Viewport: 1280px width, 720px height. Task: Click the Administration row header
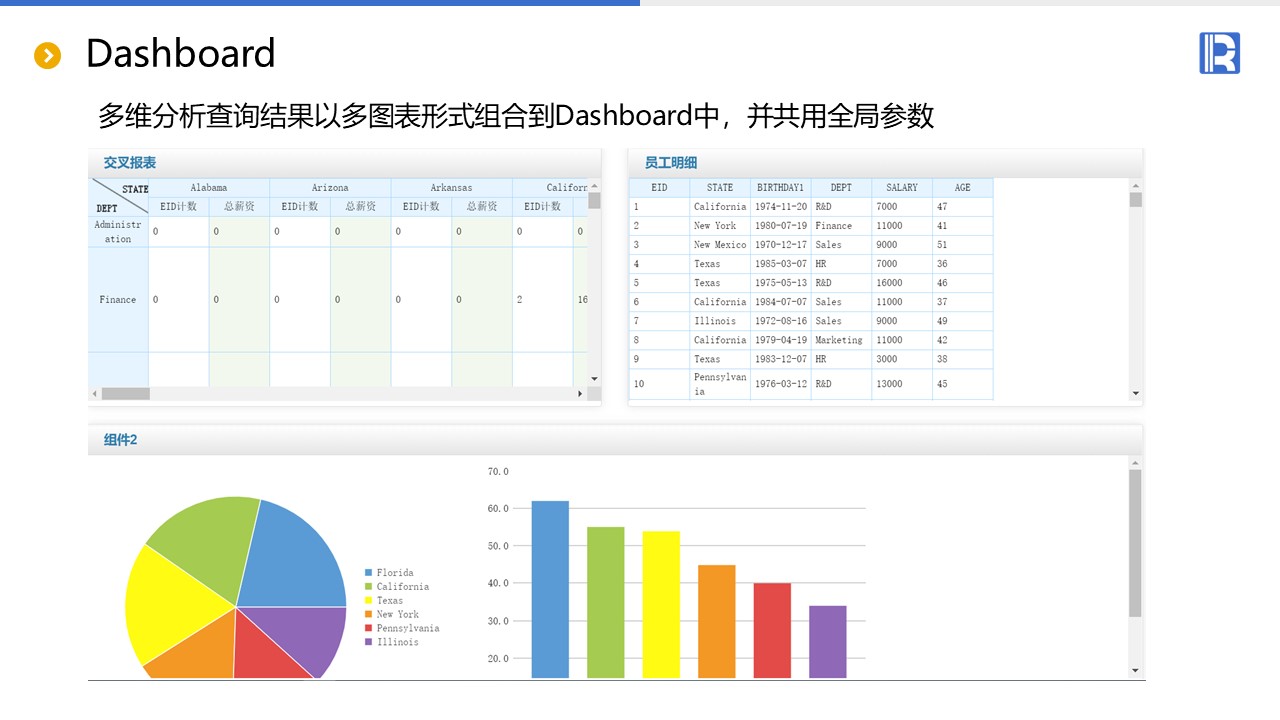(118, 232)
